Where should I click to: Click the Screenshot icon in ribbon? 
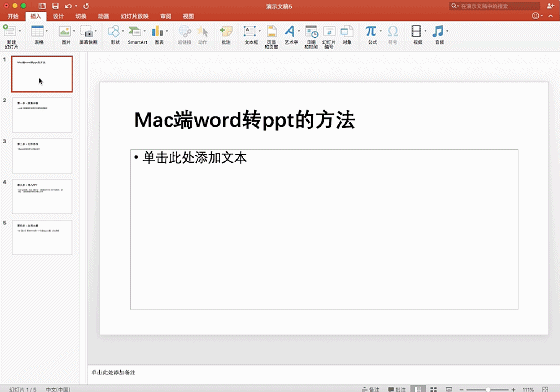[87, 31]
